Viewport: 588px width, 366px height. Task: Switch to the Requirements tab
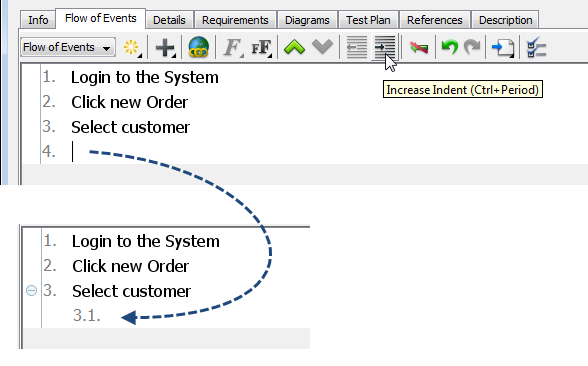point(235,20)
